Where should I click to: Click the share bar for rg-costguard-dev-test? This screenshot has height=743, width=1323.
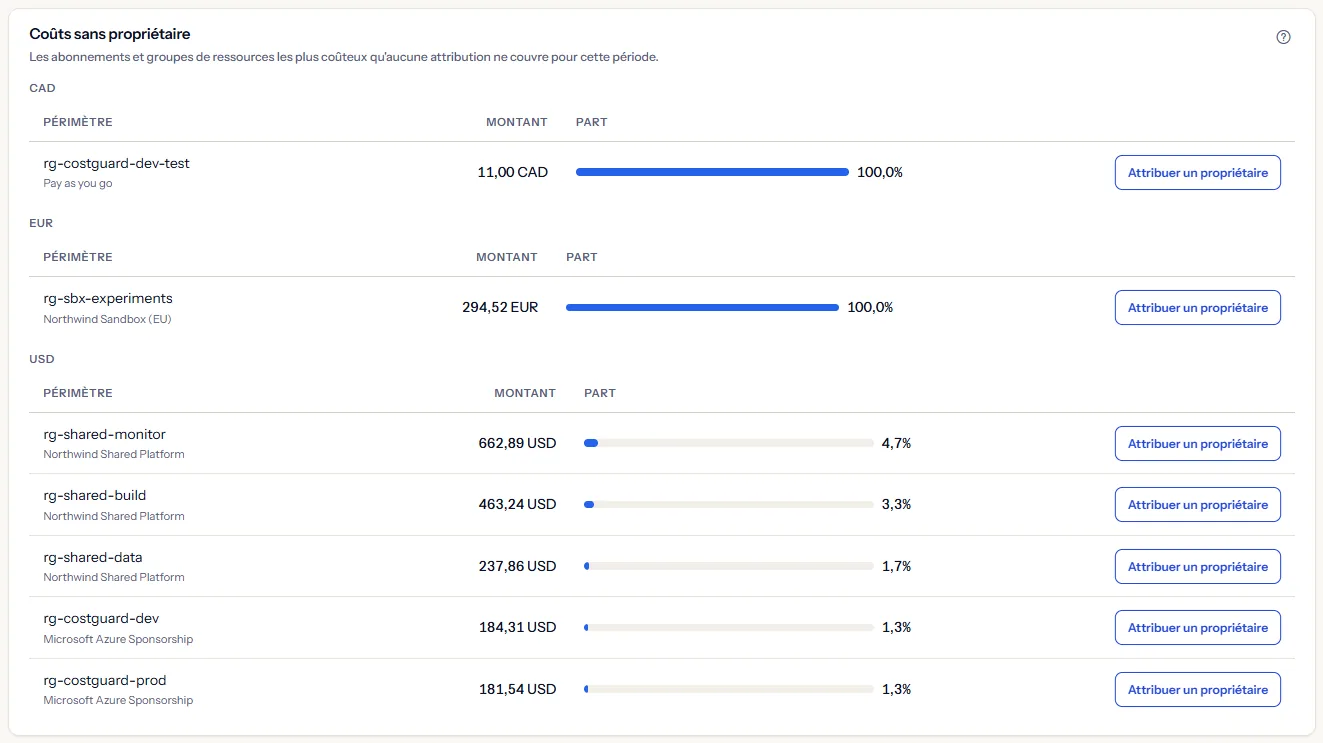[x=712, y=172]
